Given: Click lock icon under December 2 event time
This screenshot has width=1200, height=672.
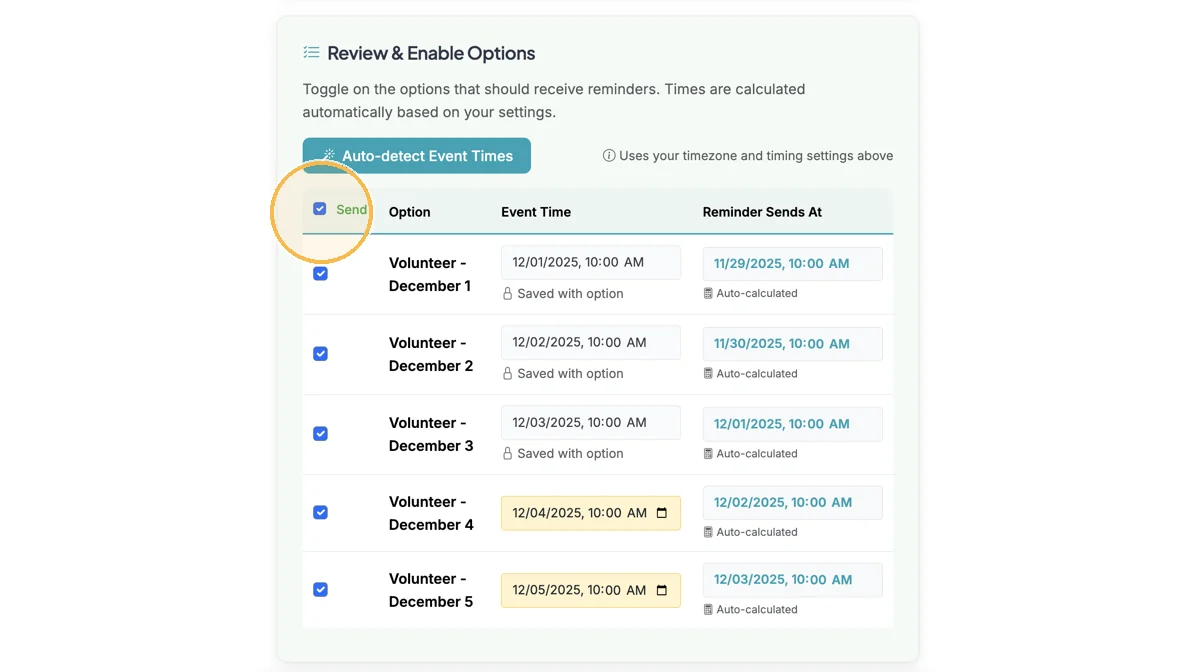Looking at the screenshot, I should click(x=507, y=374).
